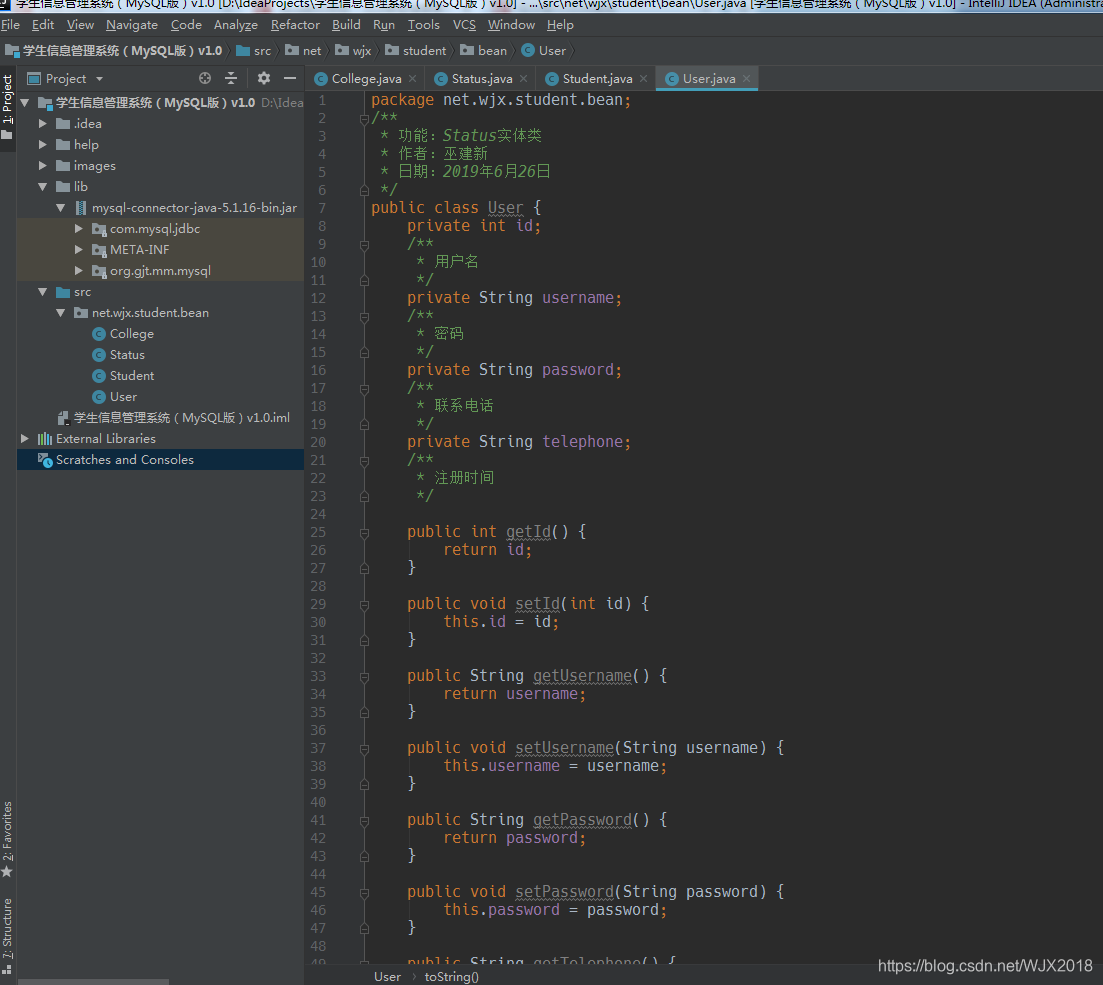Collapse the mysql-connector jar arrow
This screenshot has width=1103, height=985.
60,208
